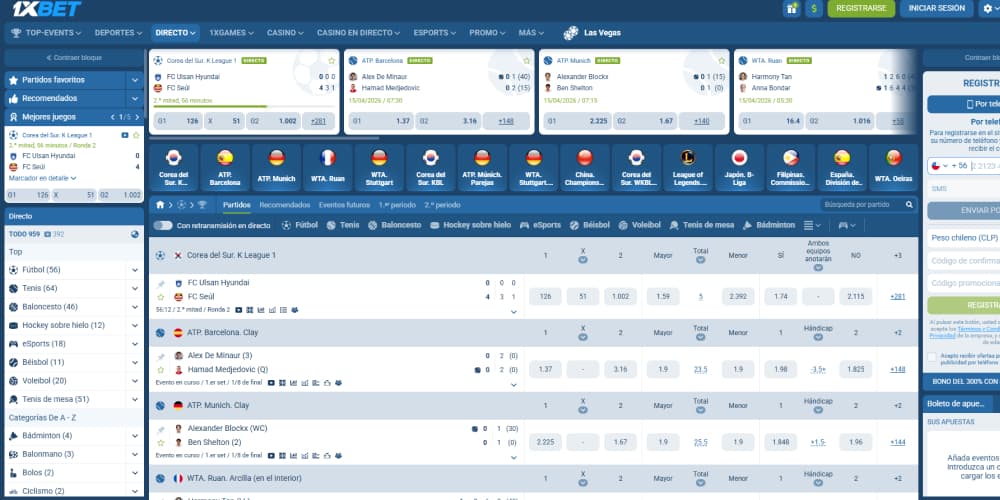This screenshot has height=500, width=1000.
Task: Select the League of Legends tile
Action: click(688, 168)
